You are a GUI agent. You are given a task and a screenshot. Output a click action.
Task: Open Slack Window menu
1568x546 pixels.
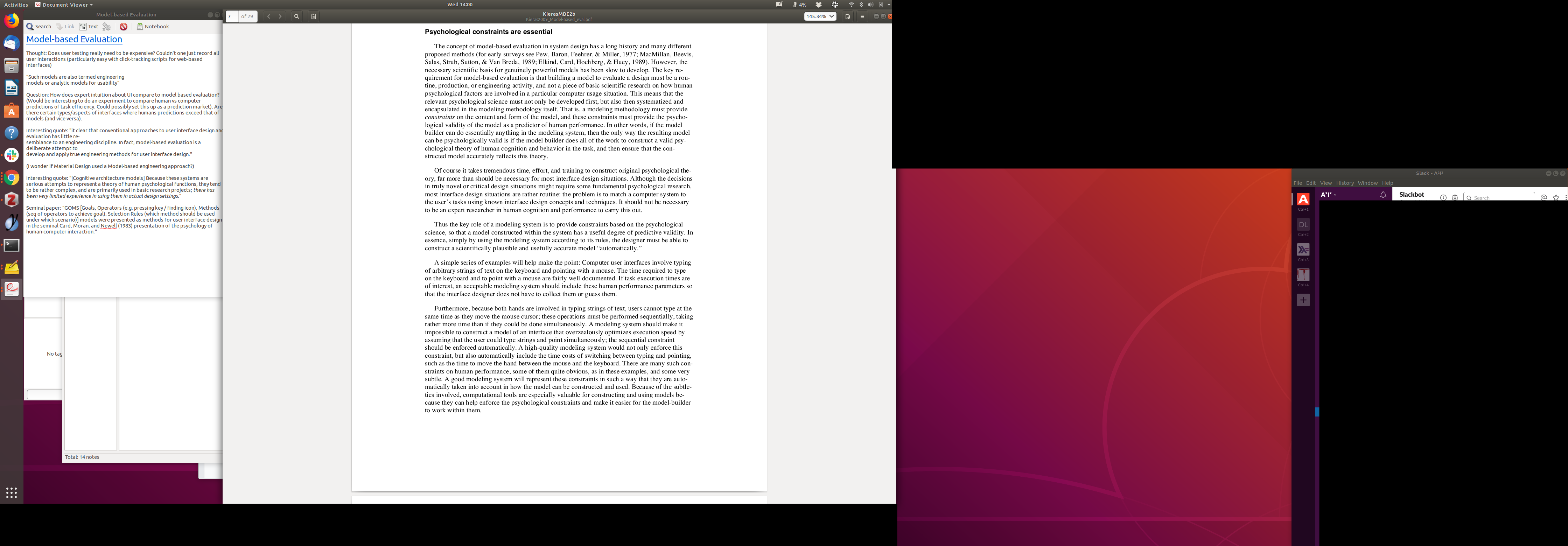[x=1367, y=183]
